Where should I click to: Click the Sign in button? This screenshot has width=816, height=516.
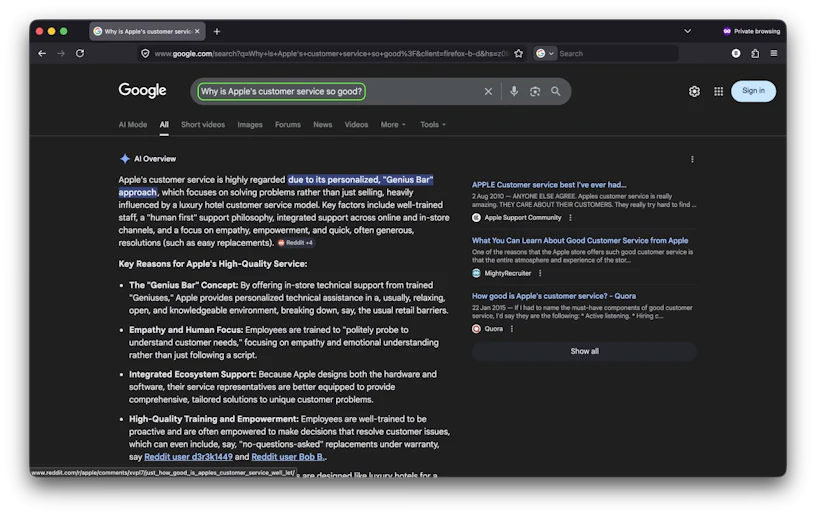(753, 91)
